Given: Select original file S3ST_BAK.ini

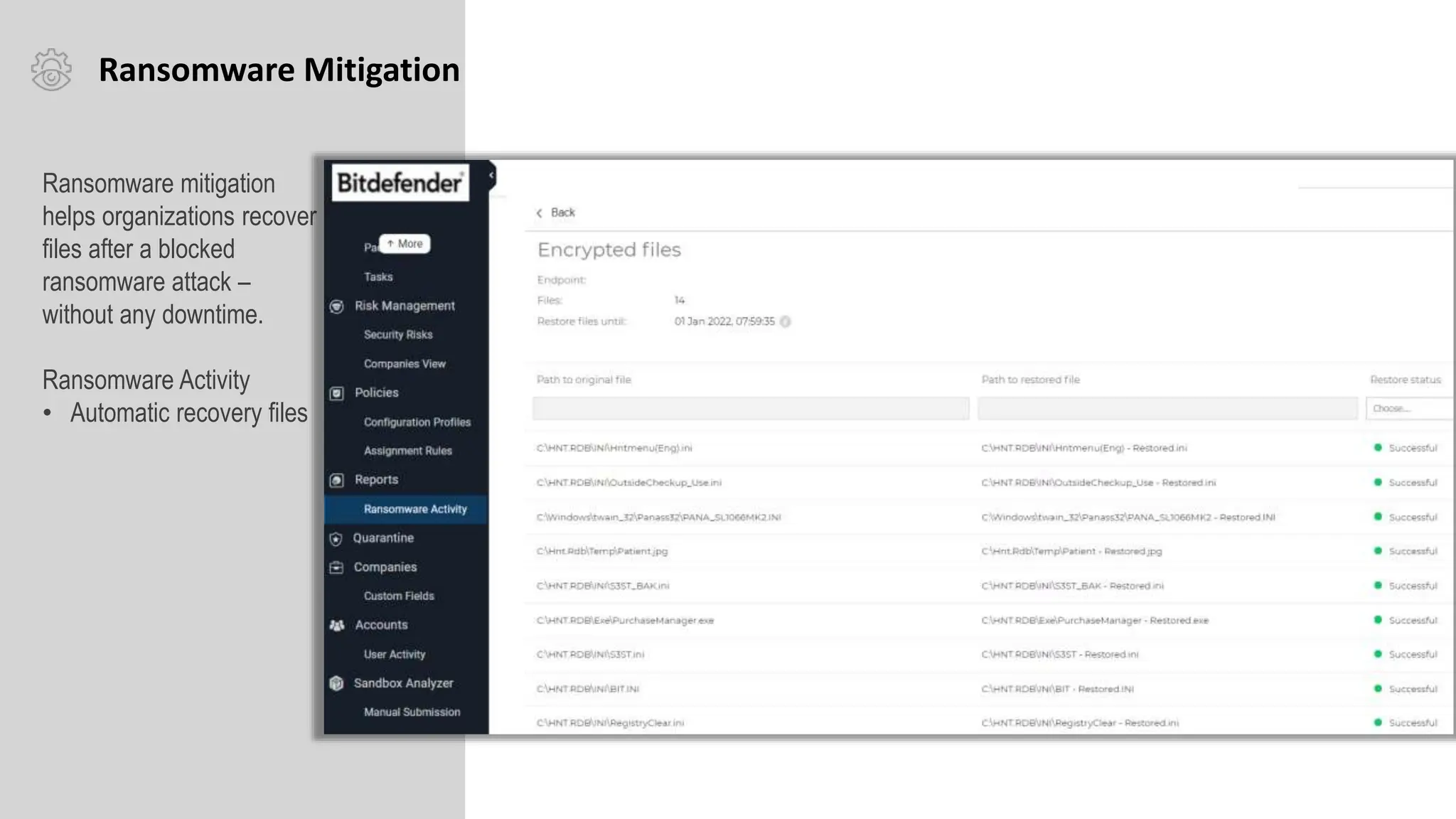Looking at the screenshot, I should [x=603, y=587].
